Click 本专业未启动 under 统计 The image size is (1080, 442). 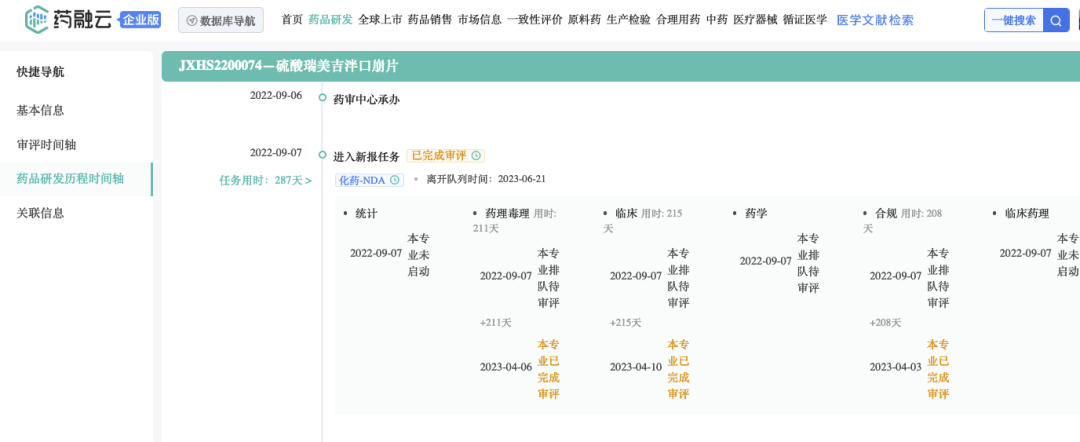(x=419, y=255)
